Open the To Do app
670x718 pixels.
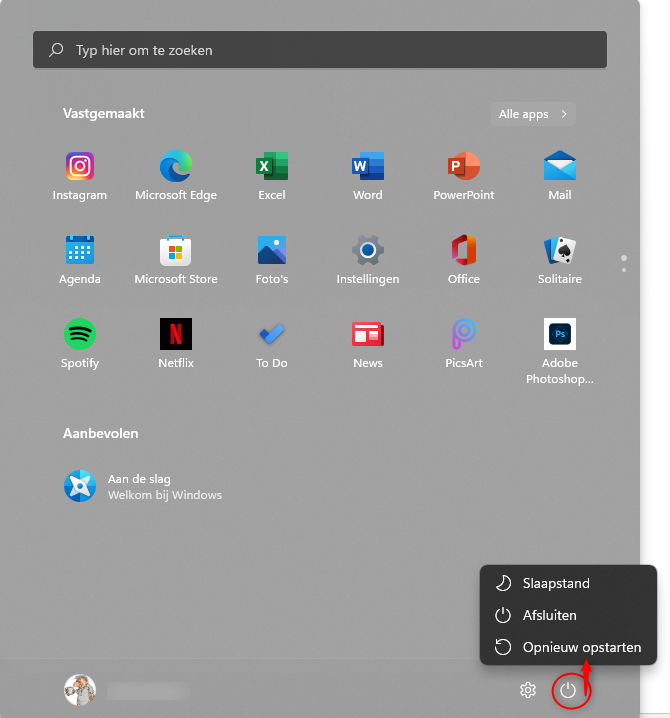[272, 343]
